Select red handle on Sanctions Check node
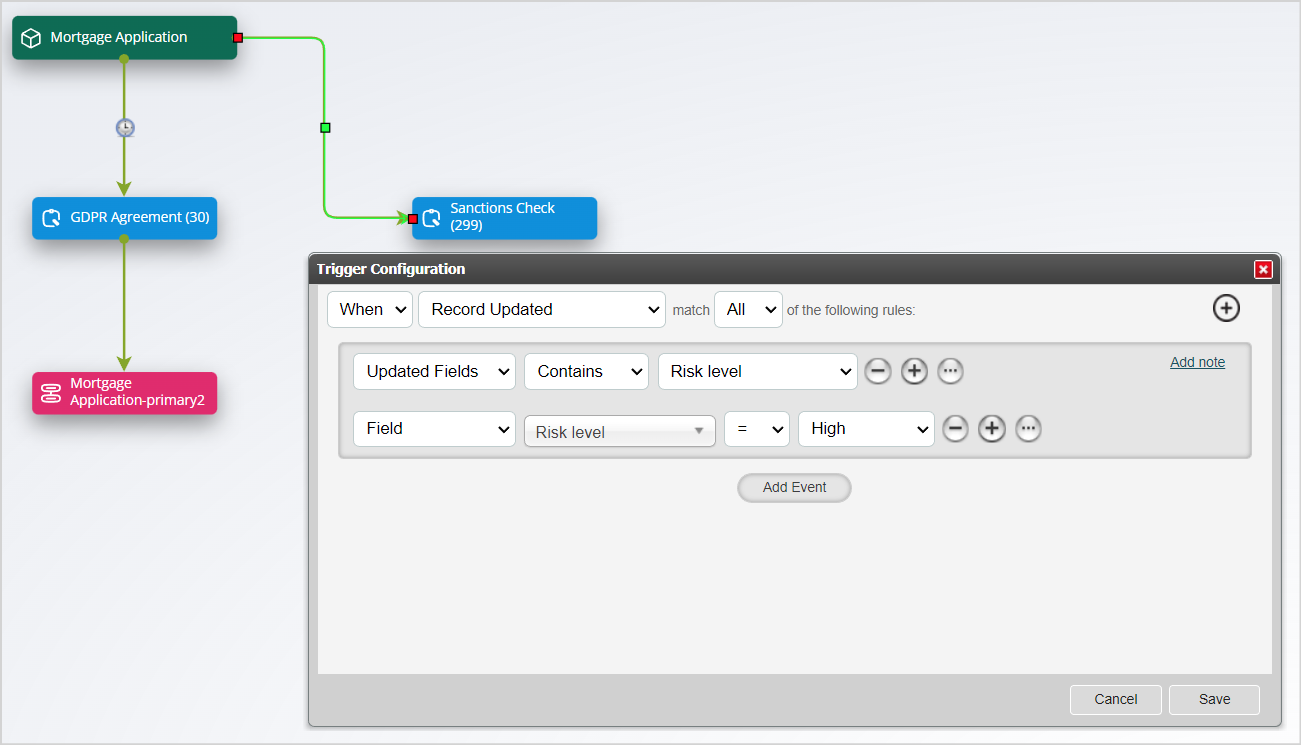 [x=413, y=218]
